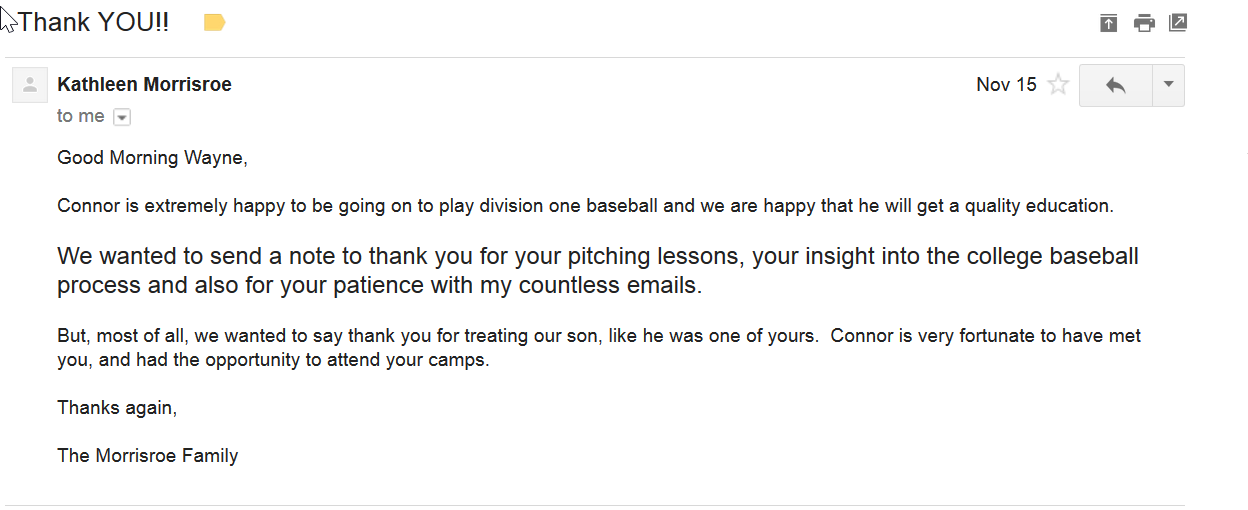
Task: Click the "Thank YOU!!" subject line
Action: (x=94, y=22)
